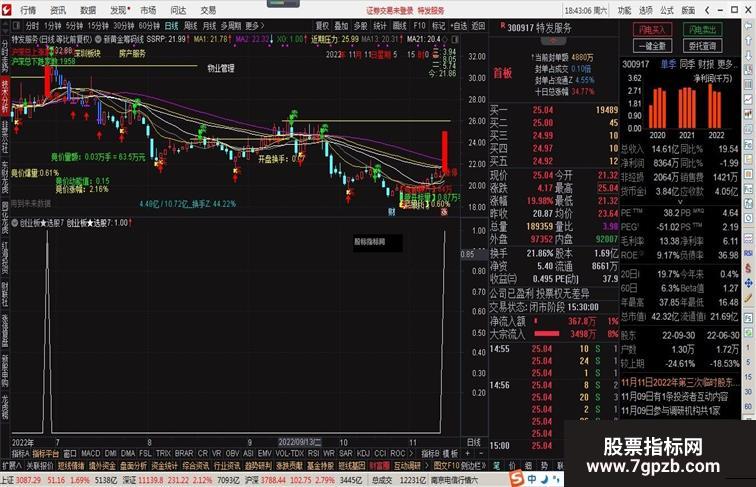Toggle 标记 mark on this stock
The height and width of the screenshot is (487, 756).
(438, 26)
